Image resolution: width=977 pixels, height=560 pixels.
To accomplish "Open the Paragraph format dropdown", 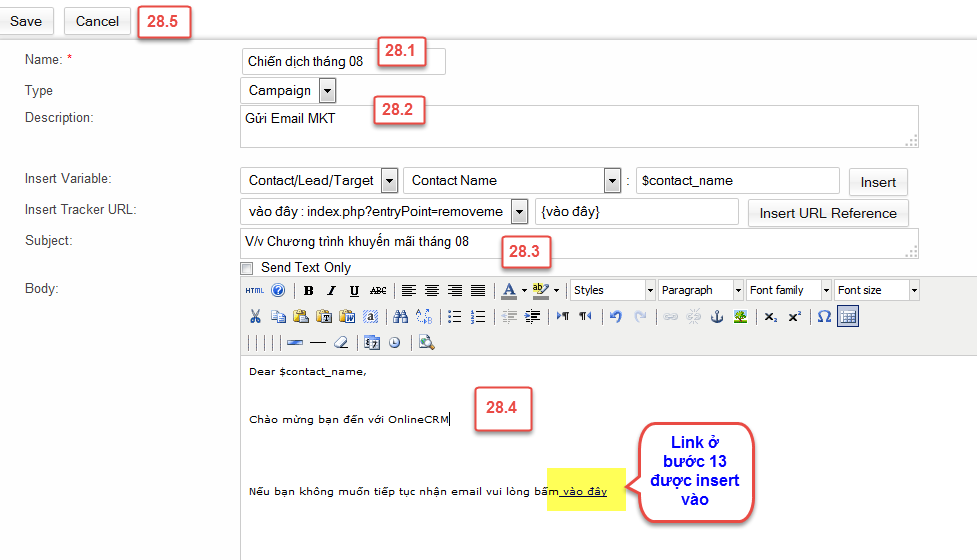I will [701, 290].
